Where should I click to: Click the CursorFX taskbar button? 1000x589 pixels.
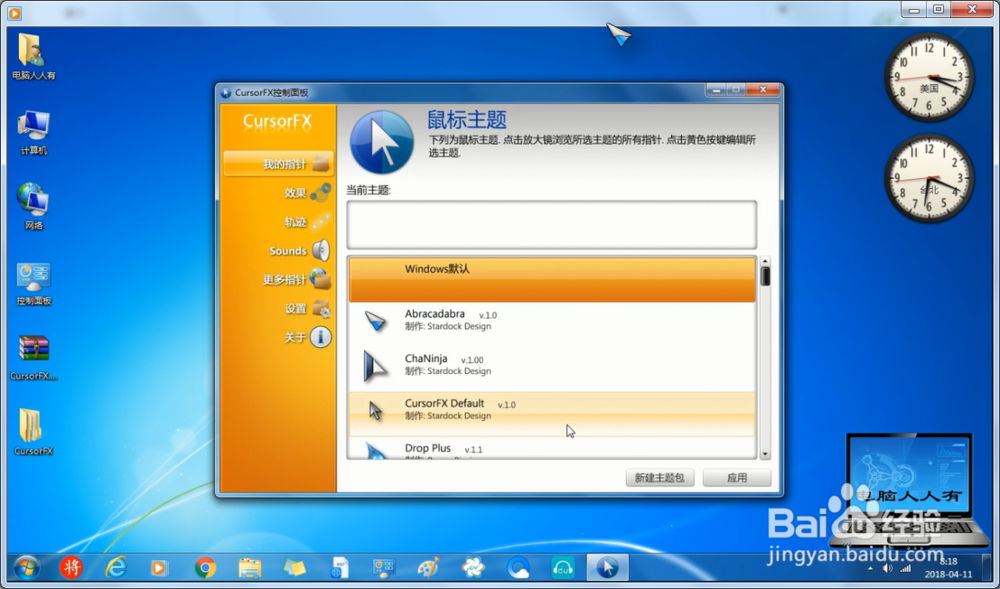click(607, 567)
